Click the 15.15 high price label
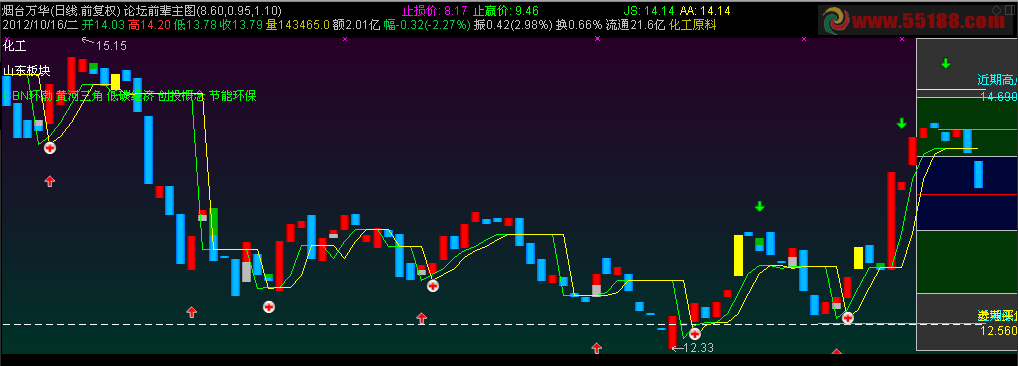This screenshot has height=366, width=1018. tap(111, 45)
